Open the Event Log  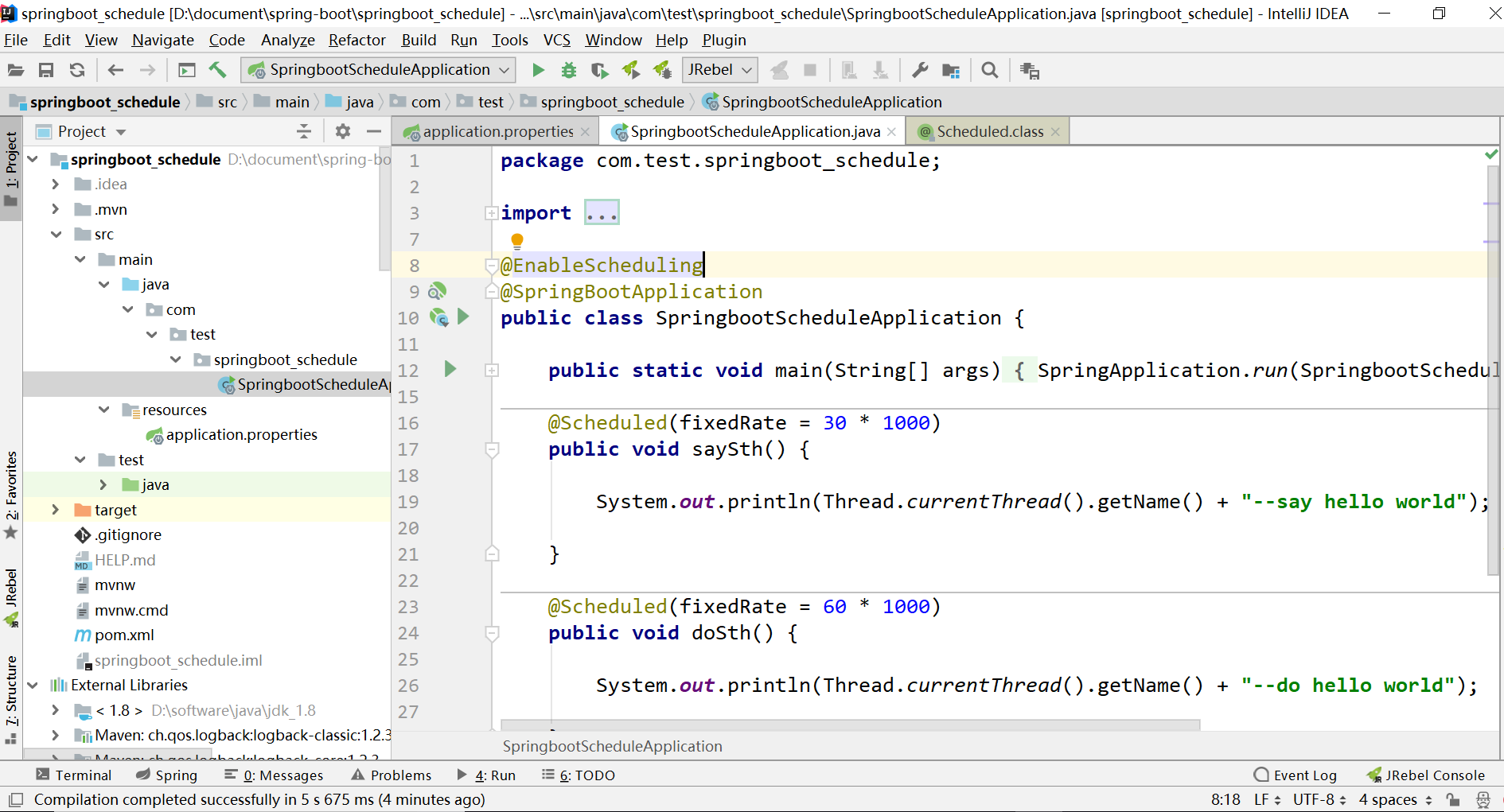pos(1295,775)
